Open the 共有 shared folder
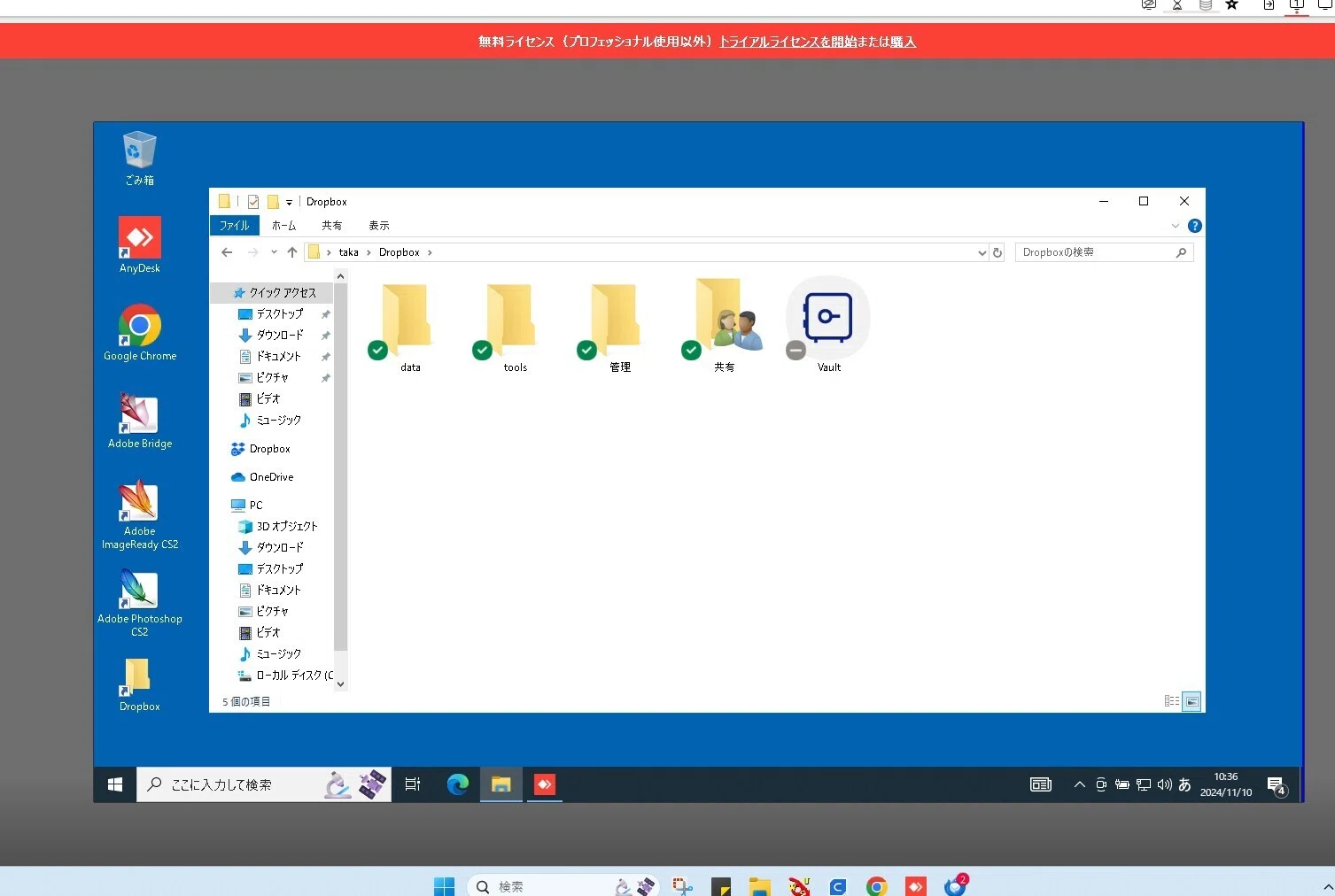1335x896 pixels. click(x=721, y=324)
